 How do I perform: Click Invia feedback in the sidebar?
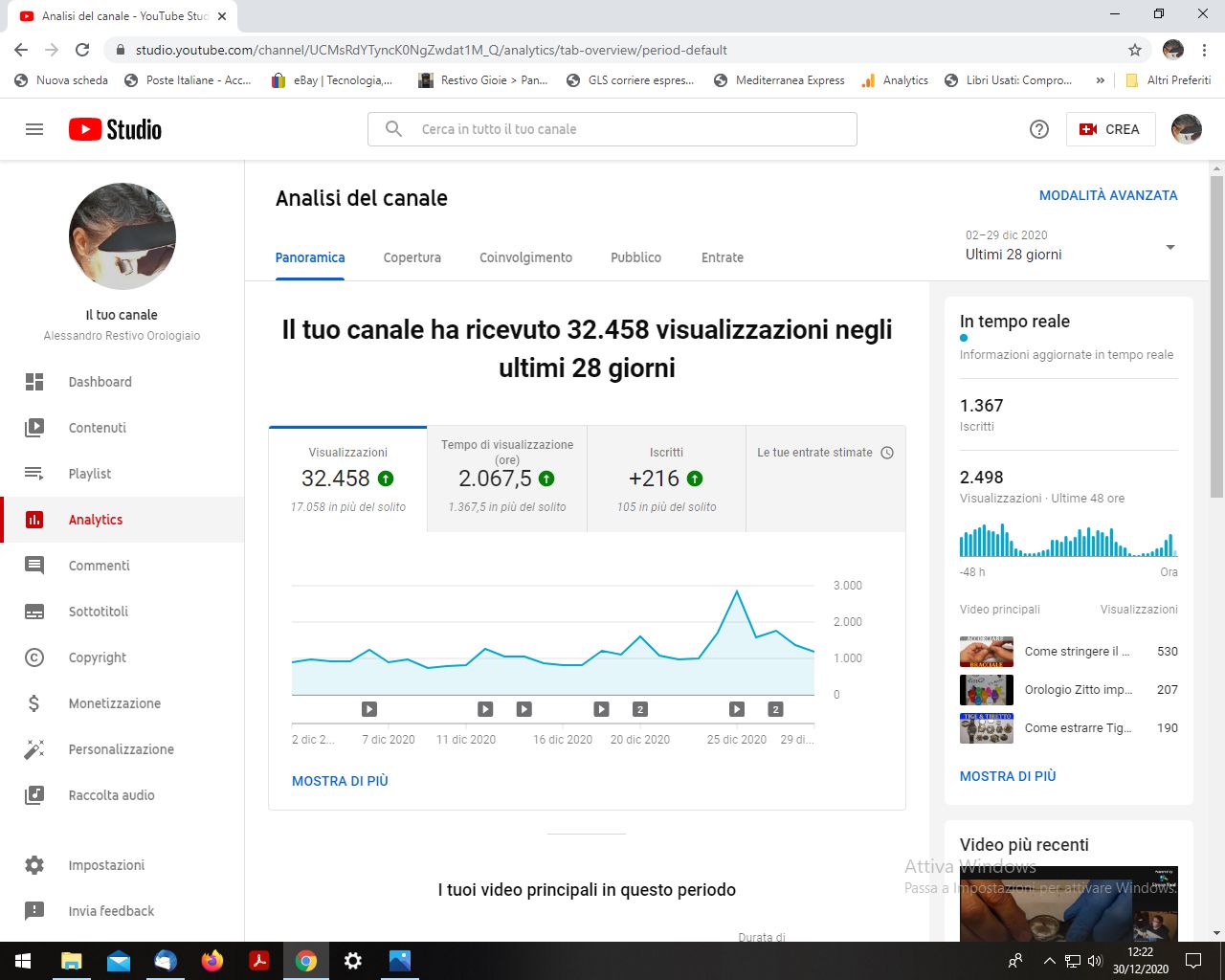[122, 911]
